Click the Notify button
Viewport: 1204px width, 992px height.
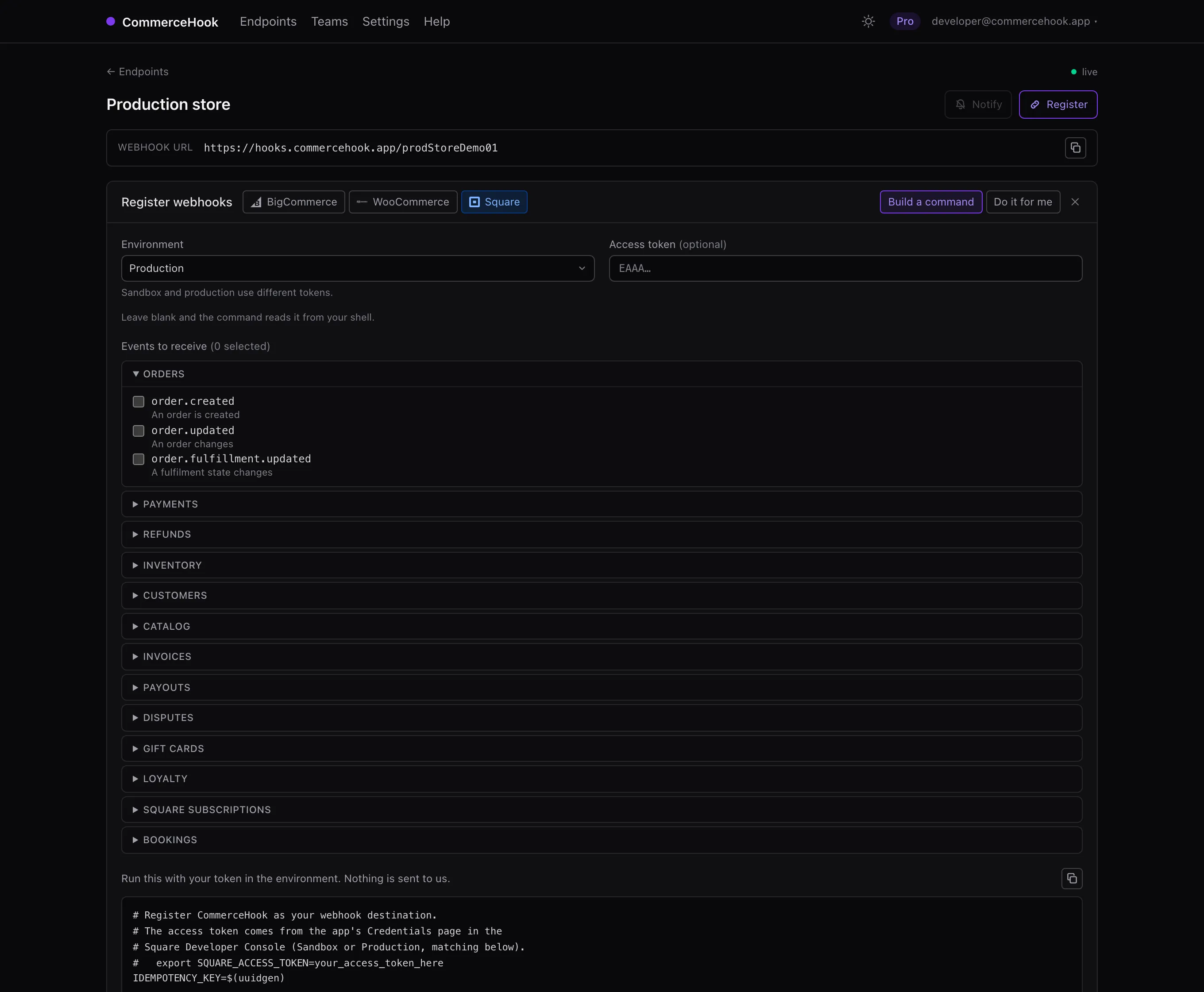(x=978, y=105)
